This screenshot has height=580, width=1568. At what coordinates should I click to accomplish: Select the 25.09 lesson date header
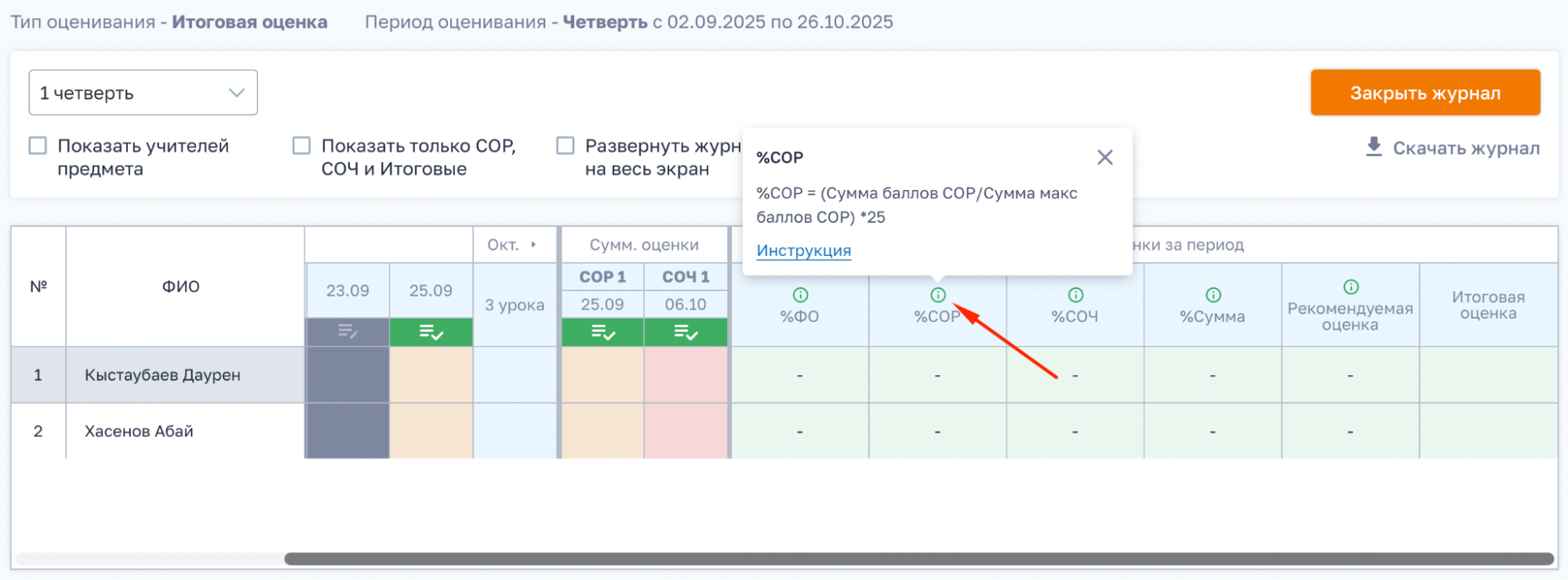tap(431, 290)
